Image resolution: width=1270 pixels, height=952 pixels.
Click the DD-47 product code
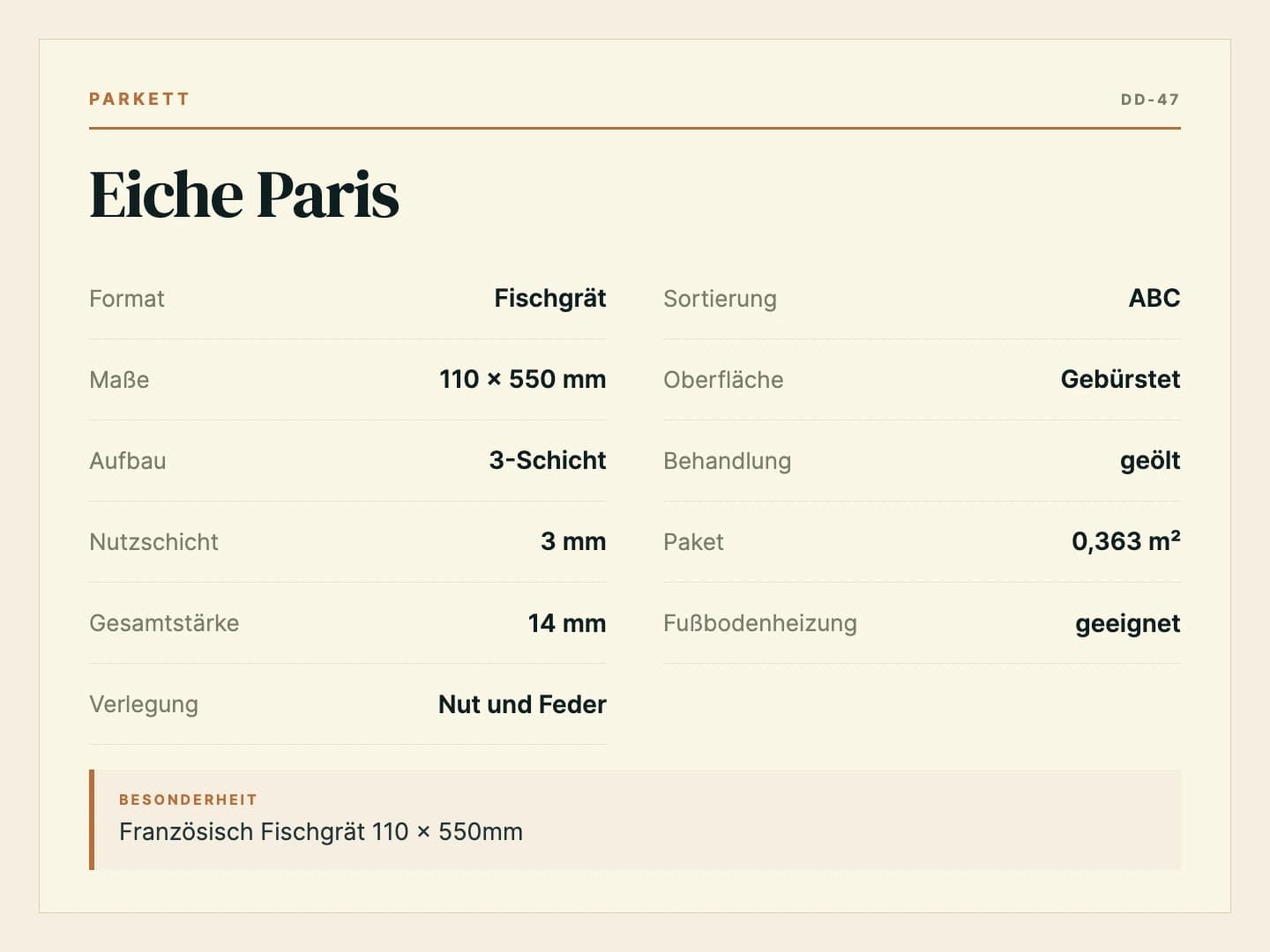coord(1150,100)
